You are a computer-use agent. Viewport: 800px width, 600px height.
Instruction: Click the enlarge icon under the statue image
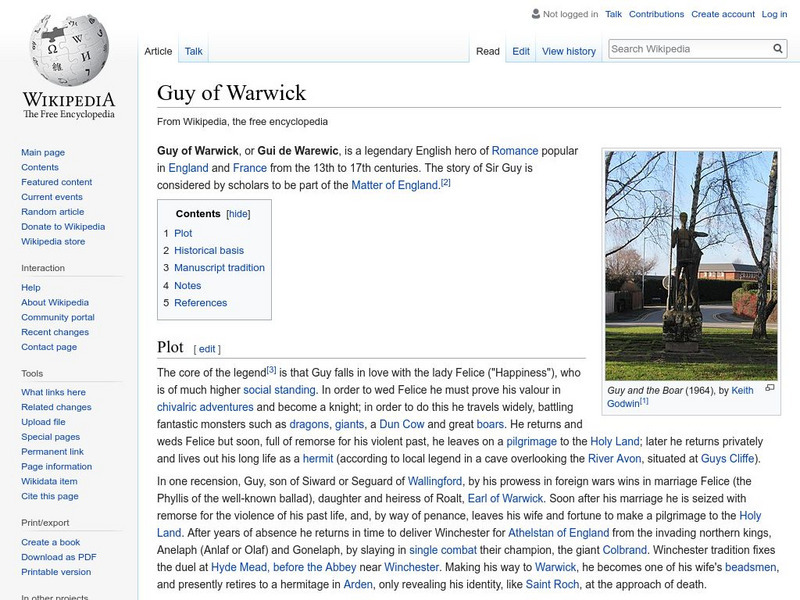pos(770,388)
